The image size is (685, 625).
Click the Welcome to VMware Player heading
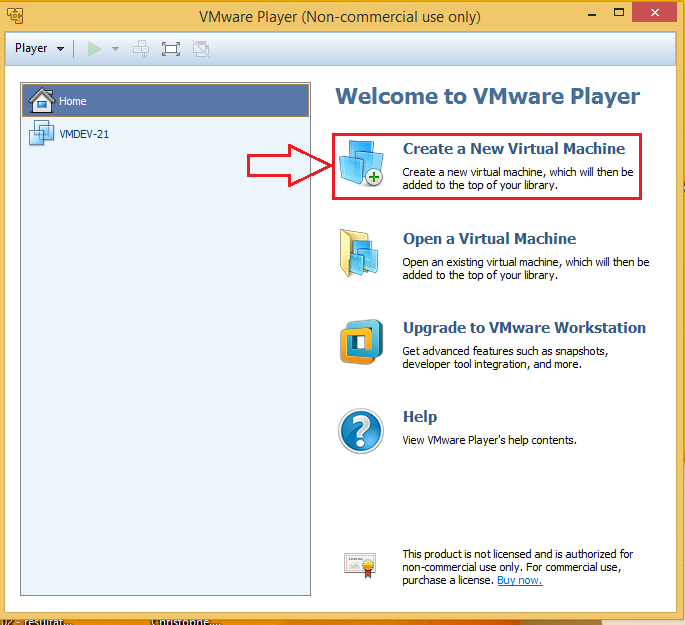488,96
